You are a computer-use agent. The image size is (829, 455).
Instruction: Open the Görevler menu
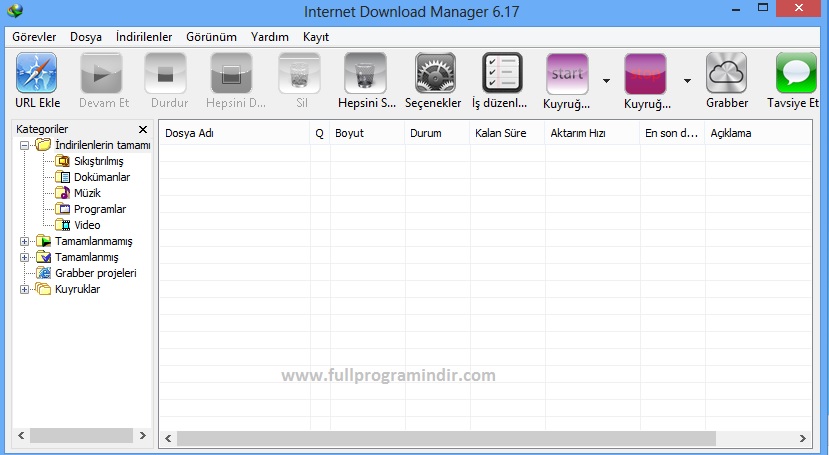point(34,37)
